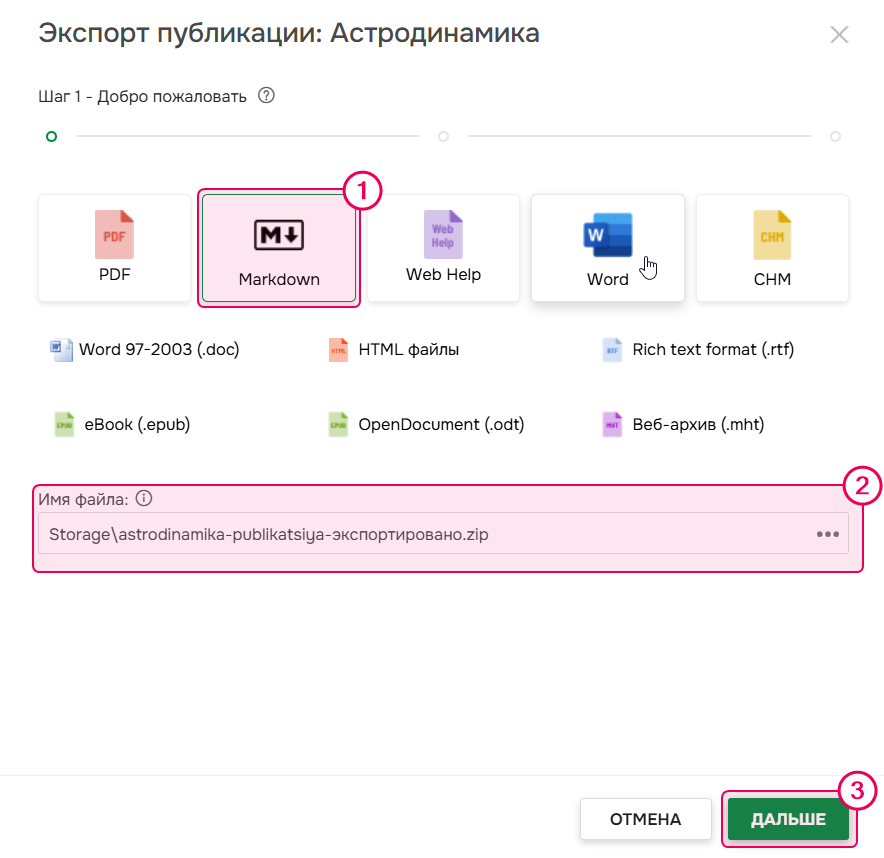Viewport: 884px width, 858px height.
Task: Close the export publication dialog
Action: (x=839, y=34)
